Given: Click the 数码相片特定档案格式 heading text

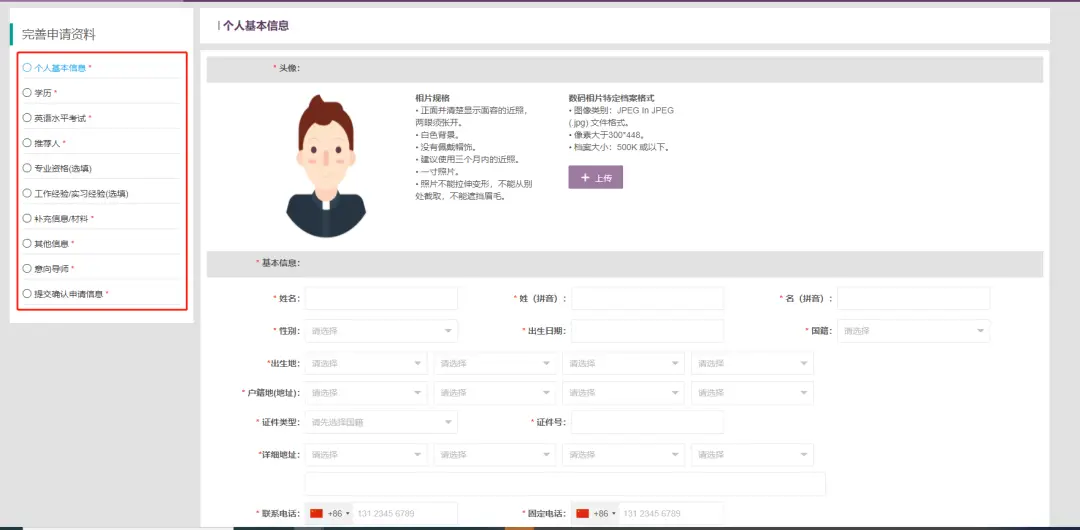Looking at the screenshot, I should click(x=611, y=98).
